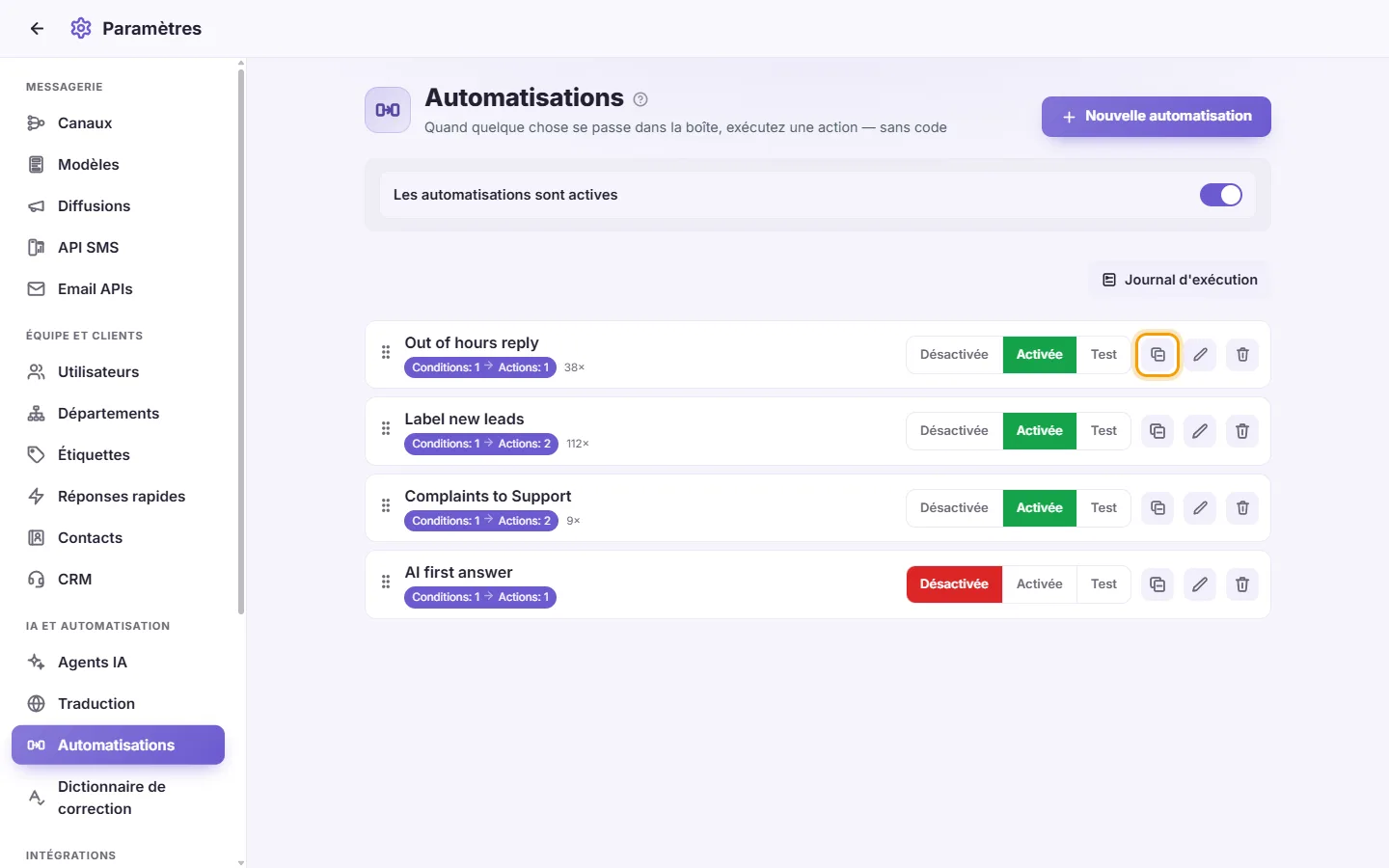Open Utilisateurs settings
This screenshot has width=1389, height=868.
pyautogui.click(x=118, y=372)
